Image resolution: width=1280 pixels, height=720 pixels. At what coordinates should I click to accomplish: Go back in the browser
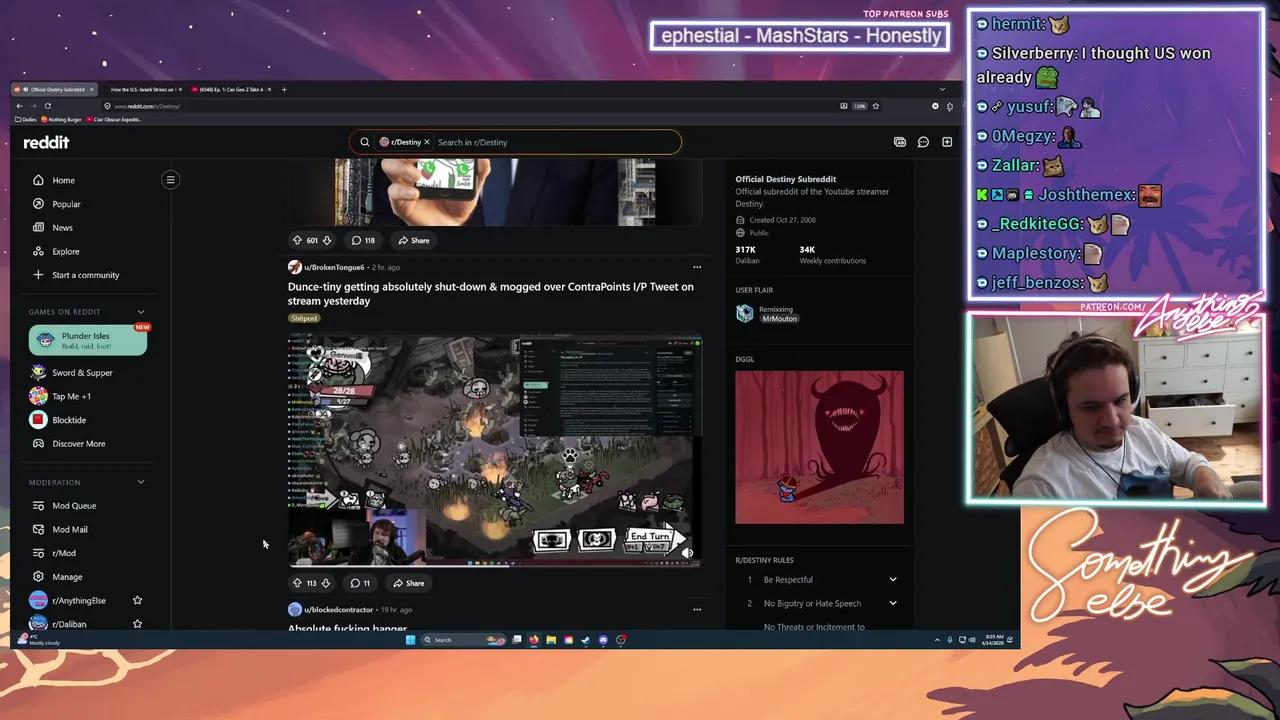[x=19, y=106]
